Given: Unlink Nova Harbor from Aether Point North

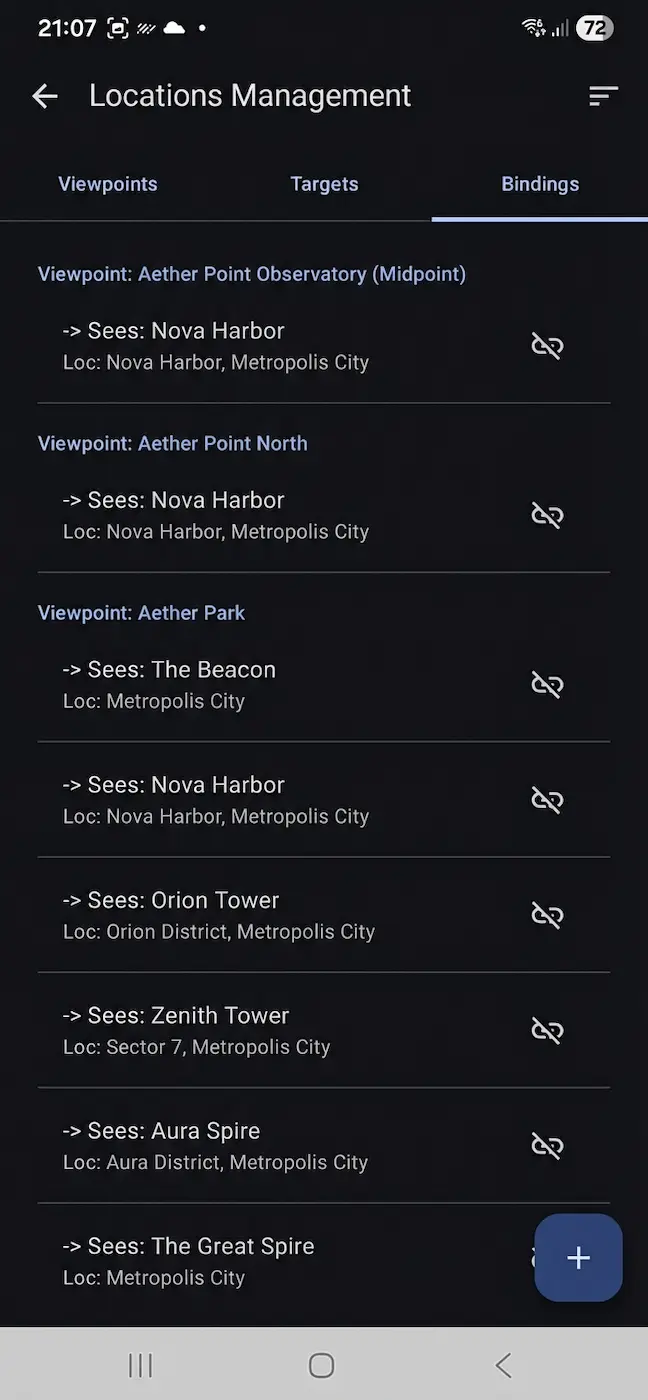Looking at the screenshot, I should click(547, 515).
